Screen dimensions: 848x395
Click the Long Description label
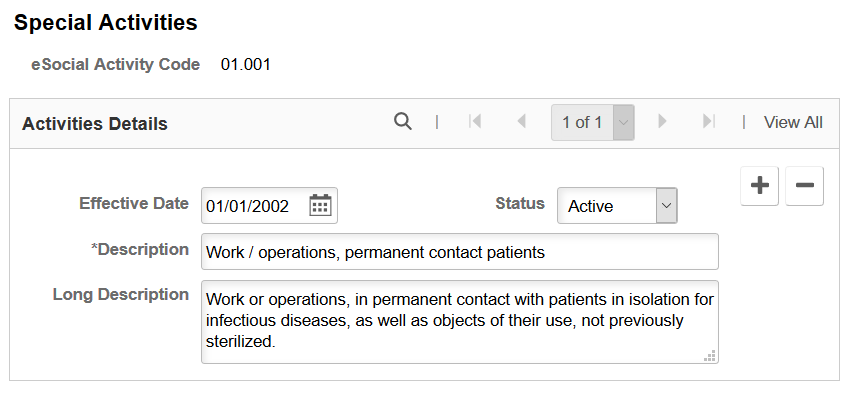[121, 294]
